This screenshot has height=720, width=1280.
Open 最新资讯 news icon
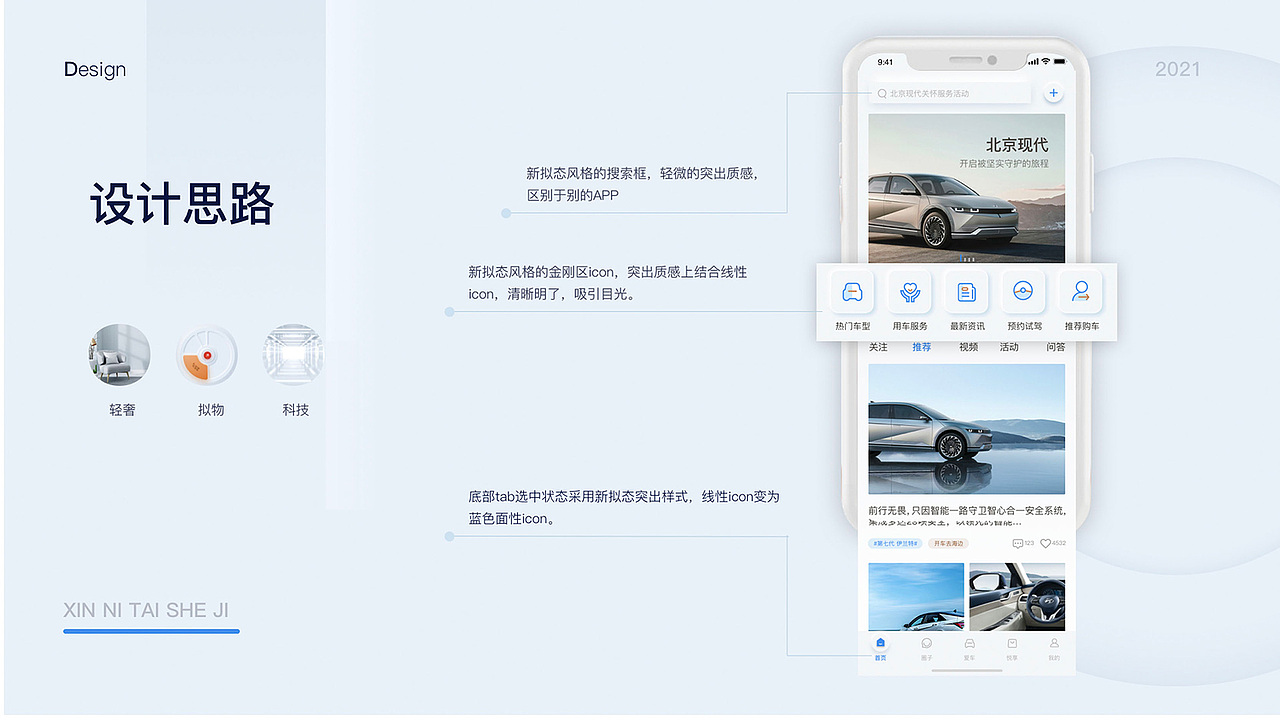tap(967, 292)
